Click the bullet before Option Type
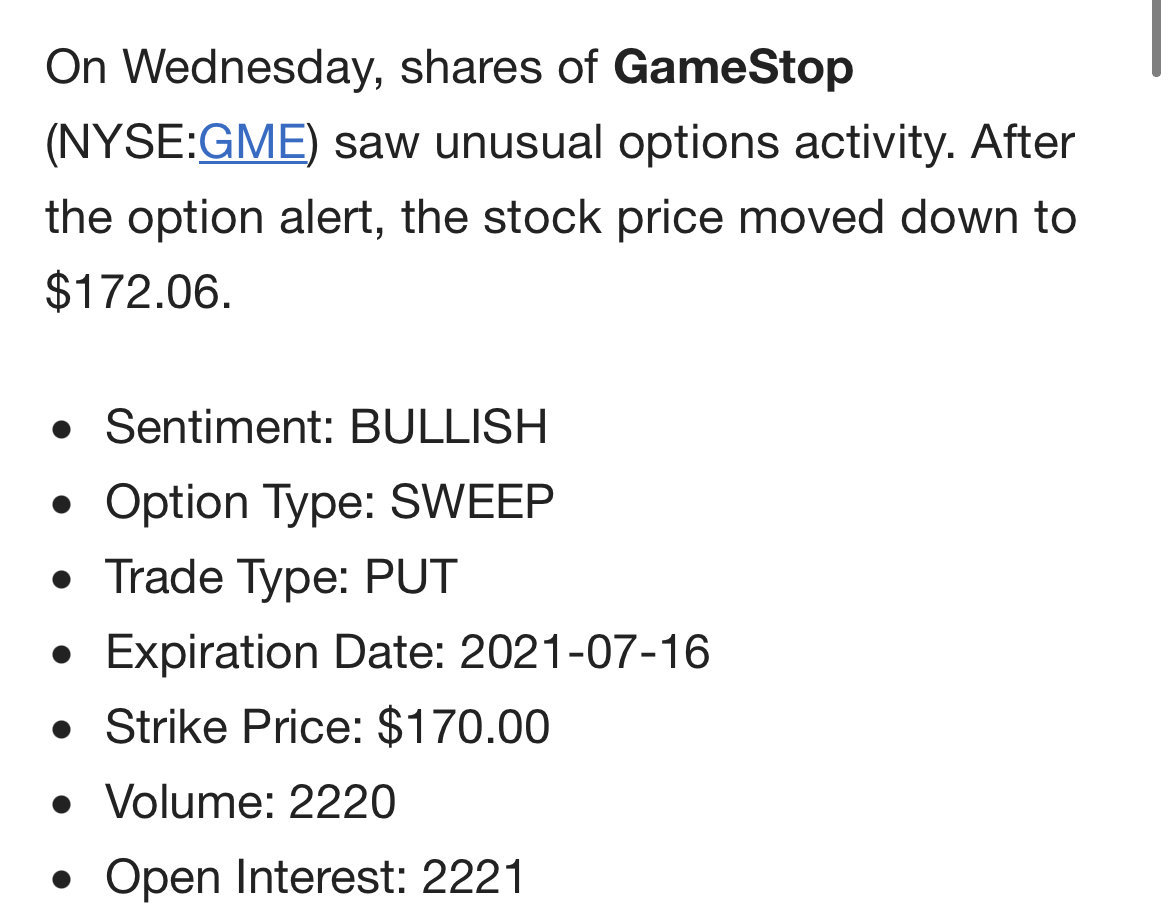 click(62, 504)
